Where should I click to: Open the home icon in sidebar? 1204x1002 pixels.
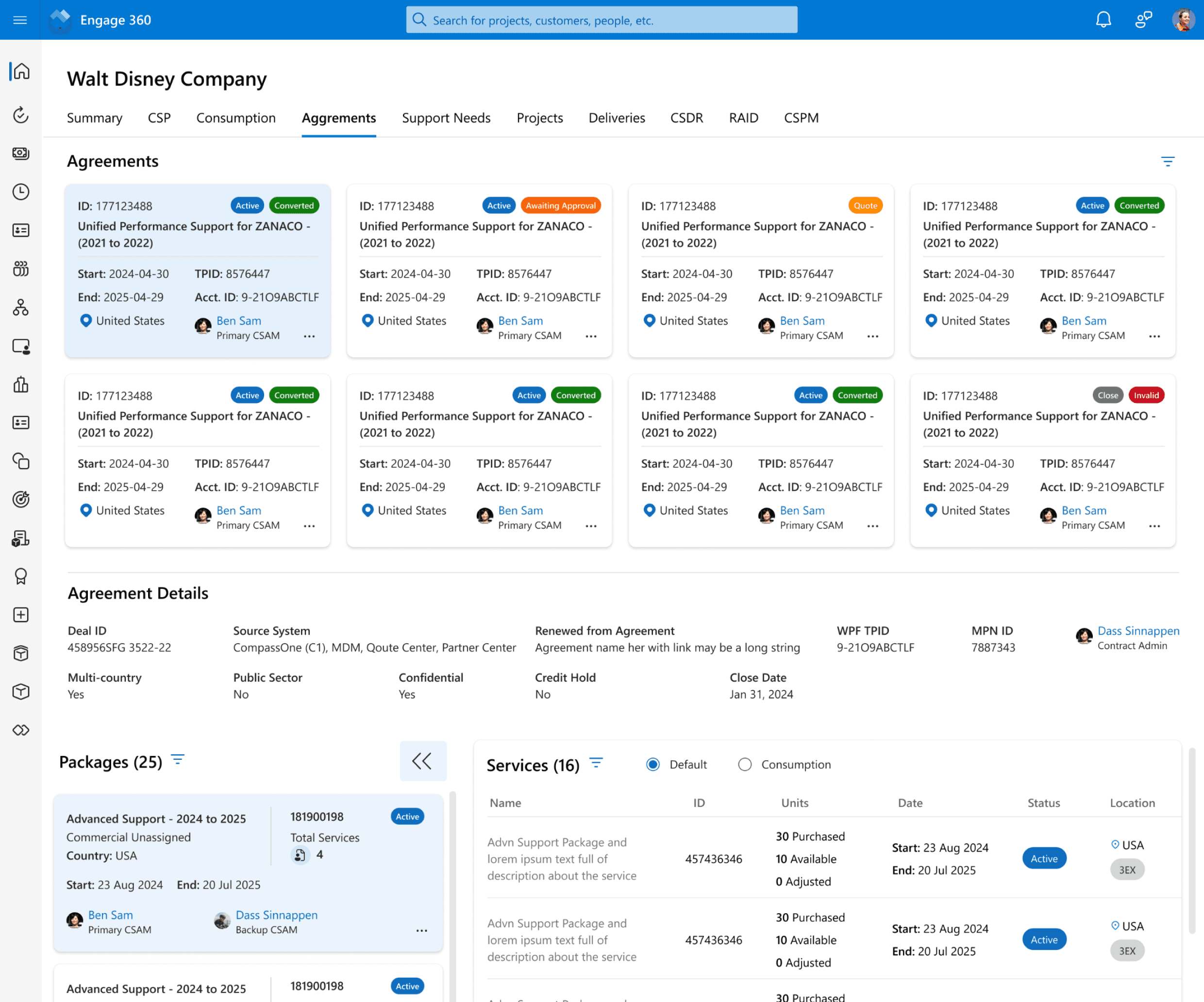click(x=21, y=71)
